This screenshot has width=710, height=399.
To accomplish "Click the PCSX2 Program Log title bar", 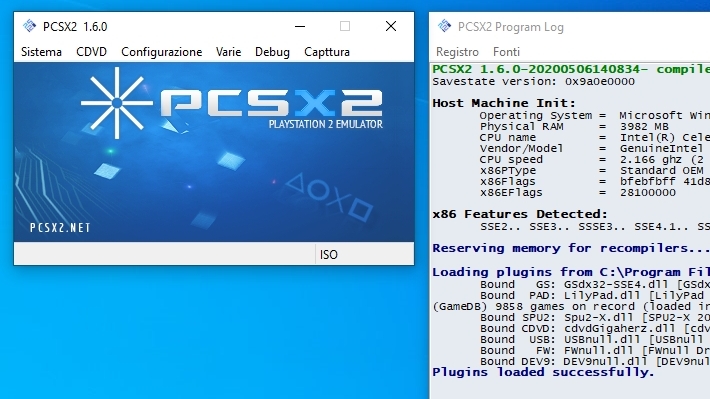I will coord(570,27).
